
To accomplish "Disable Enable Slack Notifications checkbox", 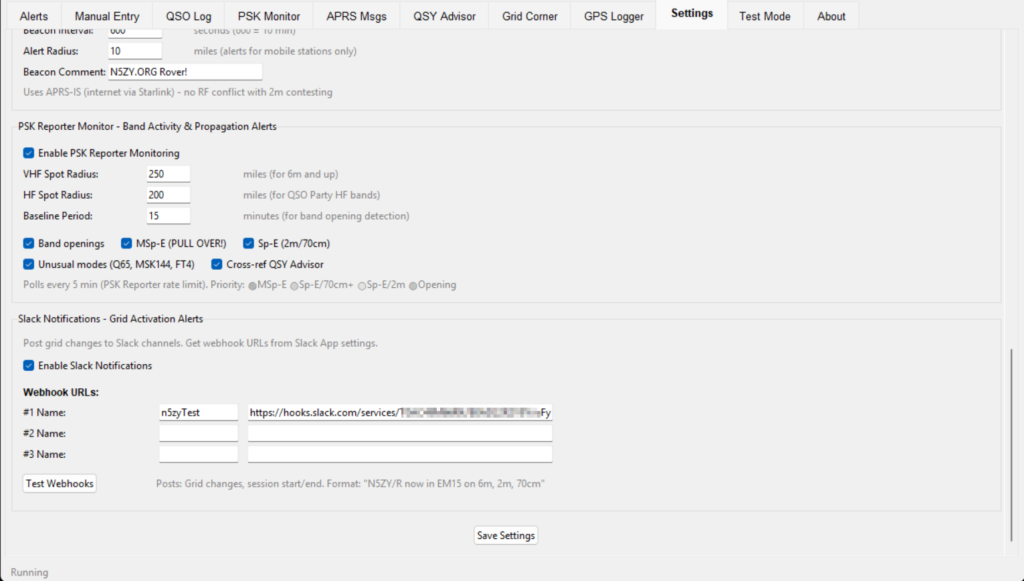I will point(28,365).
